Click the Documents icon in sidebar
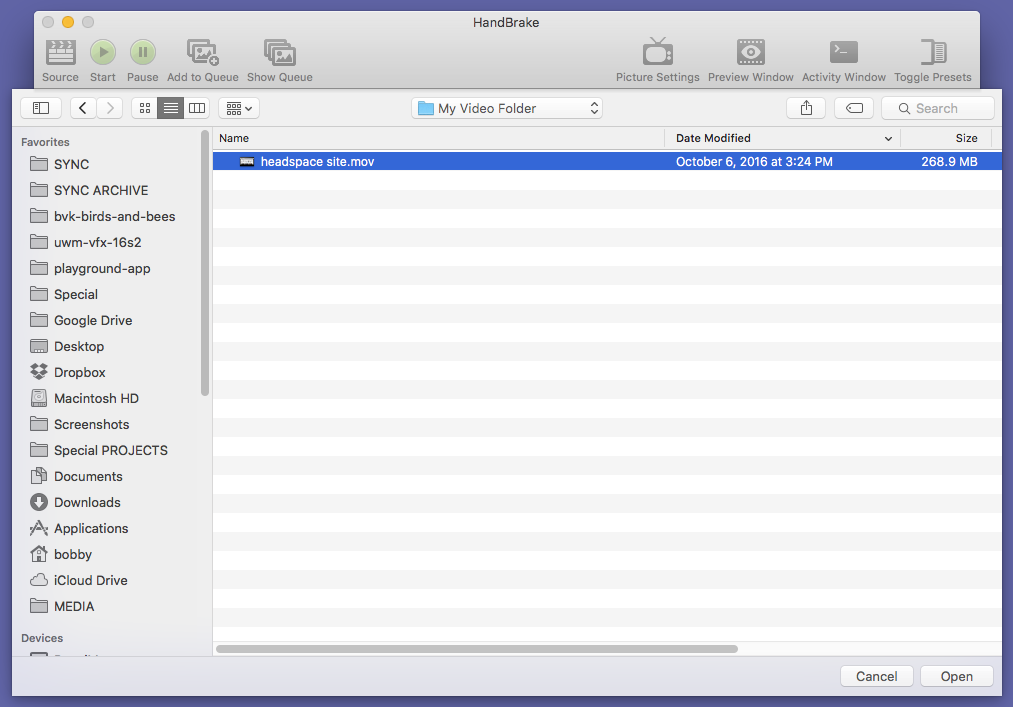The width and height of the screenshot is (1013, 707). (39, 476)
